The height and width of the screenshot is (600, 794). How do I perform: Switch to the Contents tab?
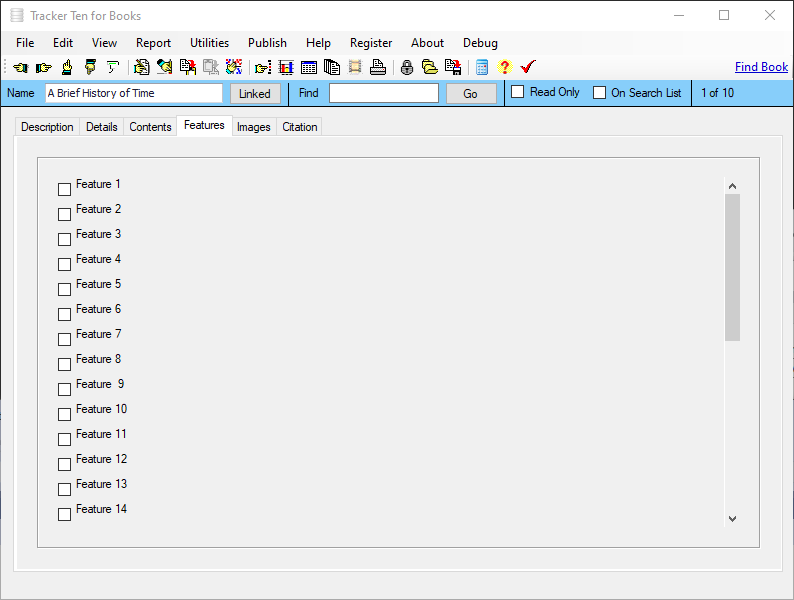pos(150,127)
